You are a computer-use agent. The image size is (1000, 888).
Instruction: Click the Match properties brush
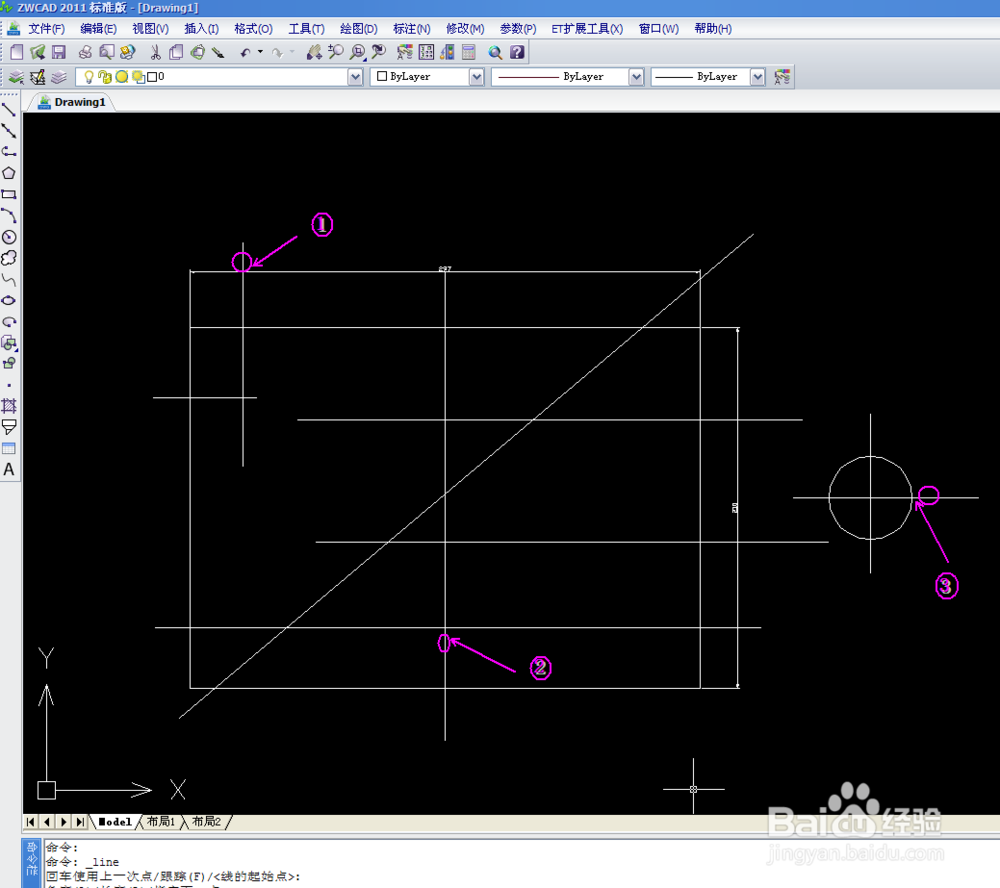(x=218, y=52)
